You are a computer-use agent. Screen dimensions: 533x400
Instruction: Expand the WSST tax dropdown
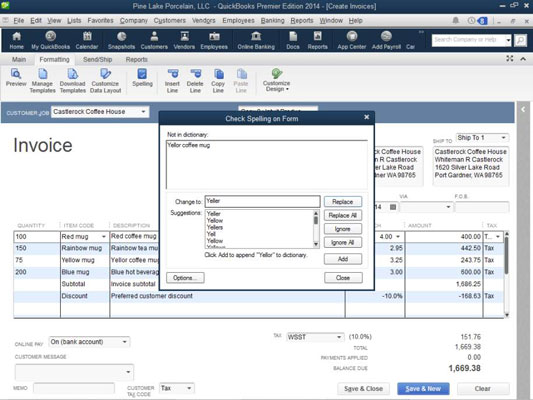[339, 337]
